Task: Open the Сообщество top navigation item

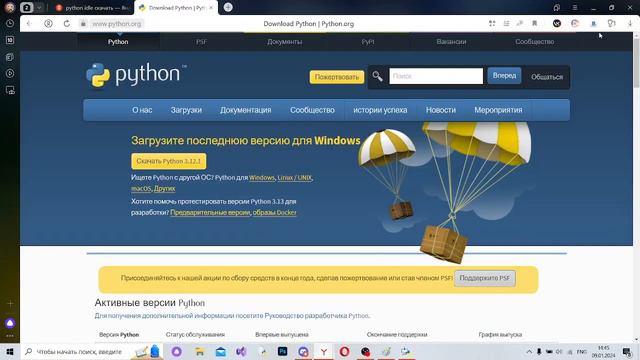Action: [534, 42]
